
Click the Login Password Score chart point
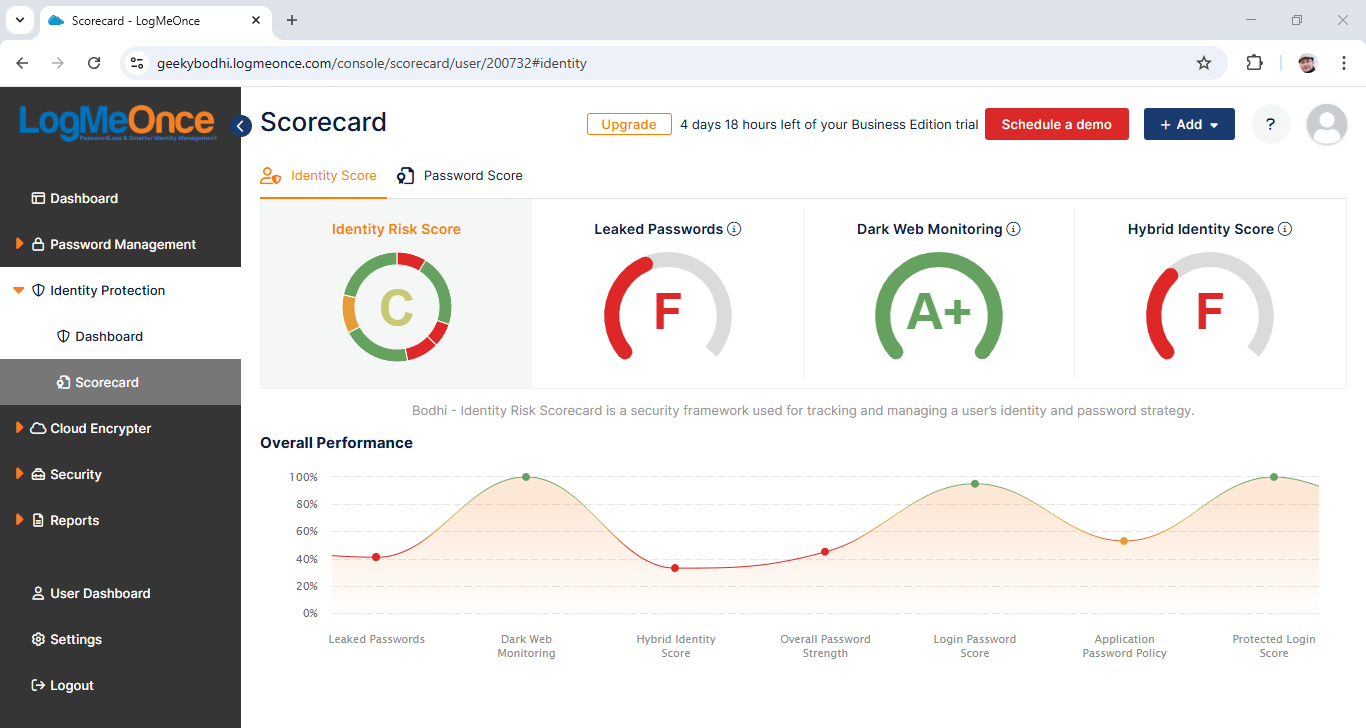pos(975,484)
